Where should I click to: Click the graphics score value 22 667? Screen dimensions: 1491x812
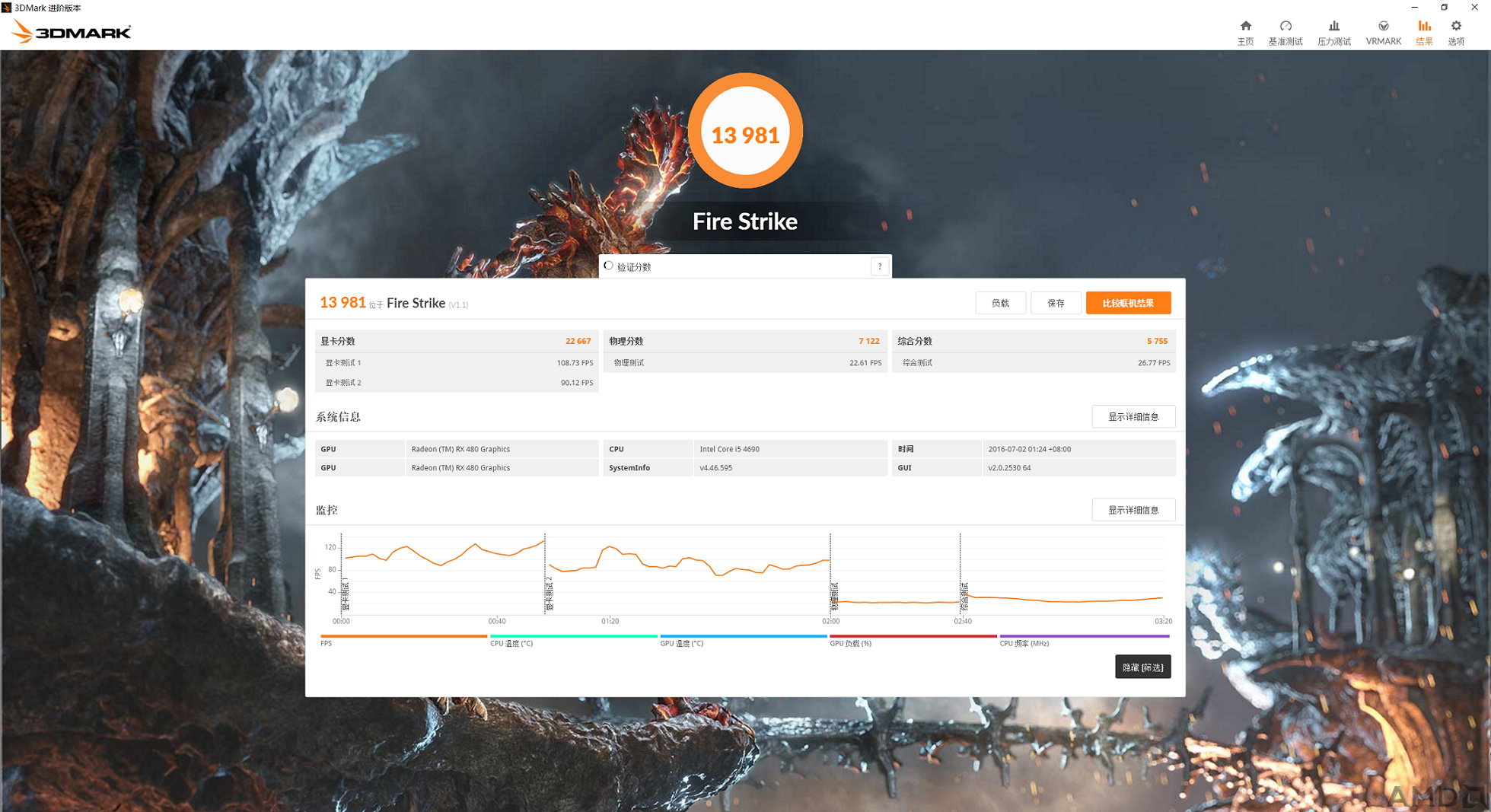578,341
